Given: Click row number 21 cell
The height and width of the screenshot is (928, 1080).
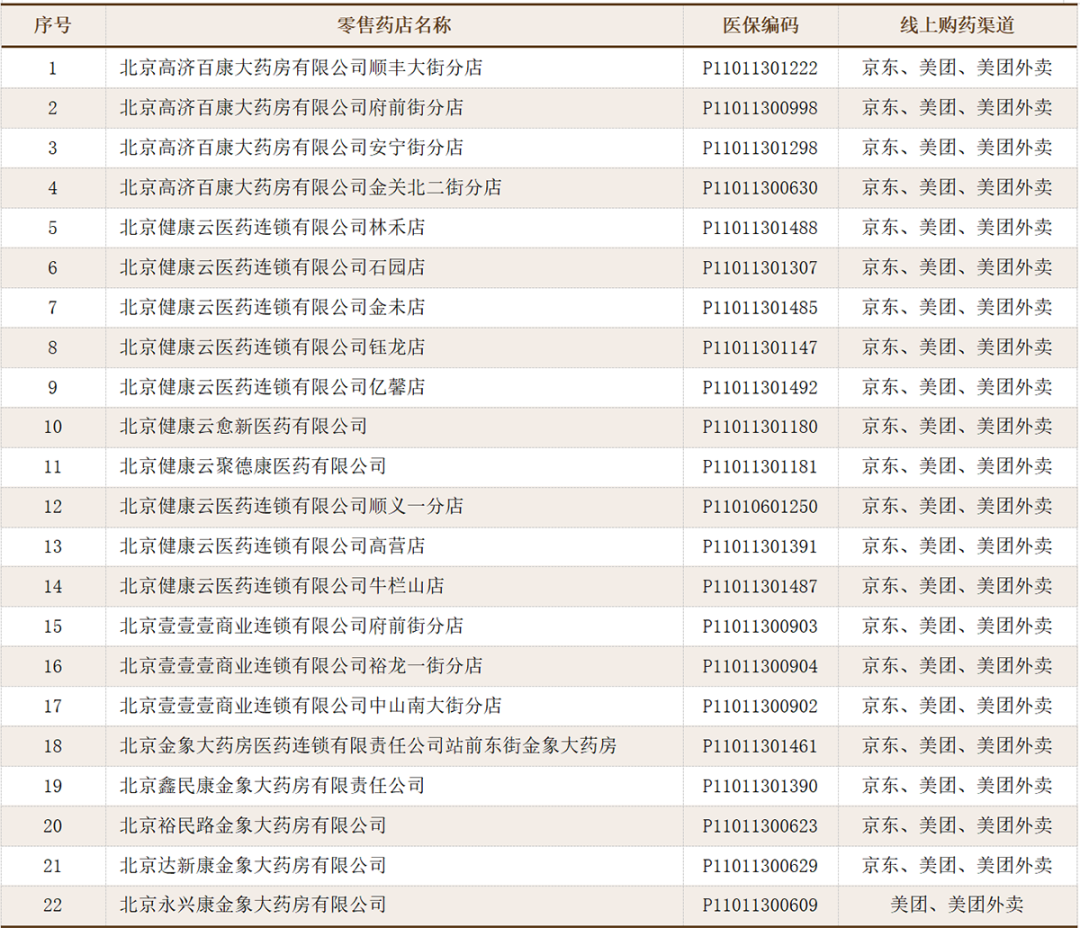Looking at the screenshot, I should tap(53, 865).
